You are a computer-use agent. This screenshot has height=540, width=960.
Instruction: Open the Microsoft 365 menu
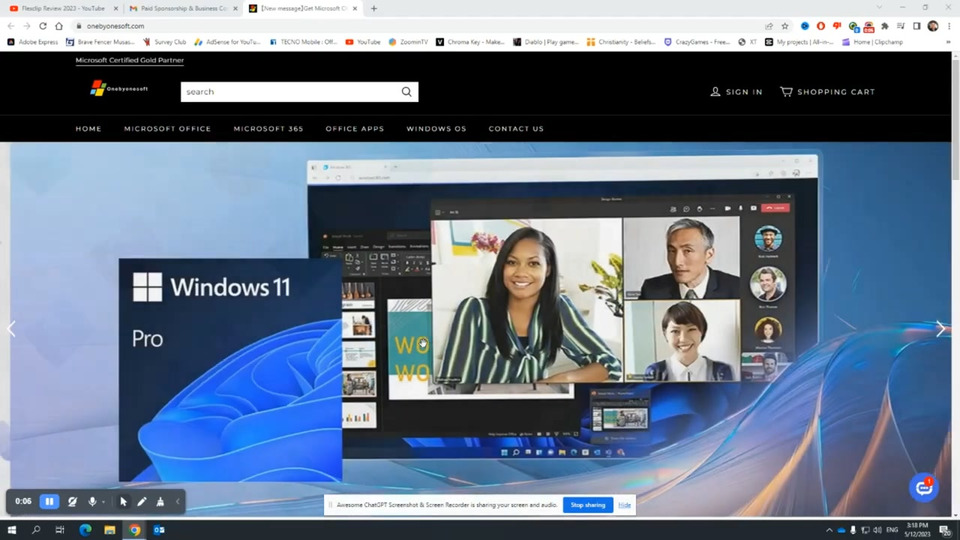click(x=268, y=129)
